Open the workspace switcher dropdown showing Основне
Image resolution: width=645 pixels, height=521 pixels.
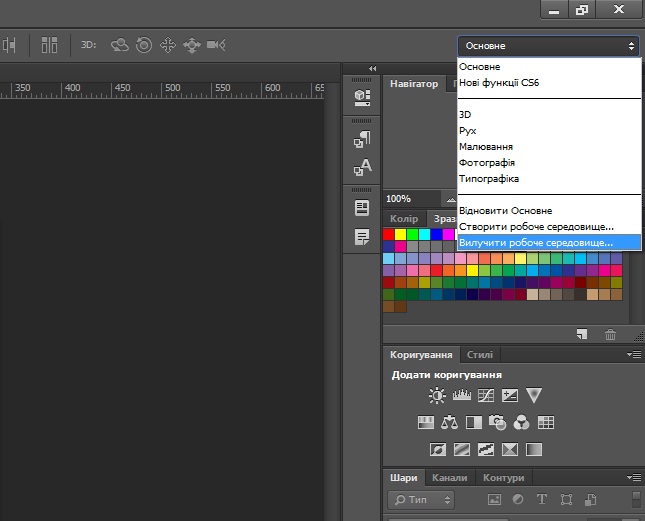[x=548, y=46]
